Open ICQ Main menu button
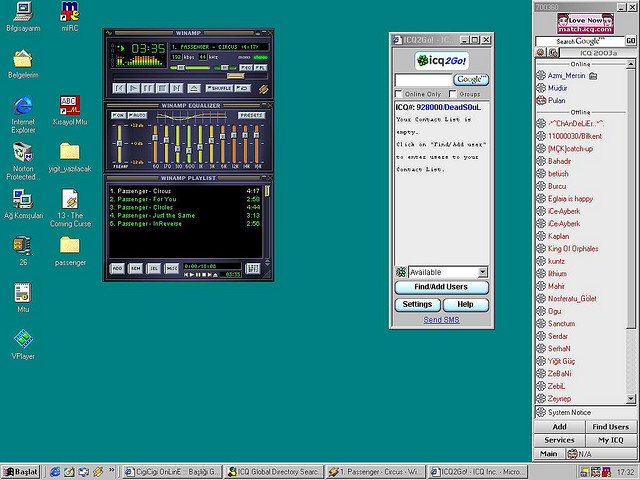The width and height of the screenshot is (640, 480). 549,453
